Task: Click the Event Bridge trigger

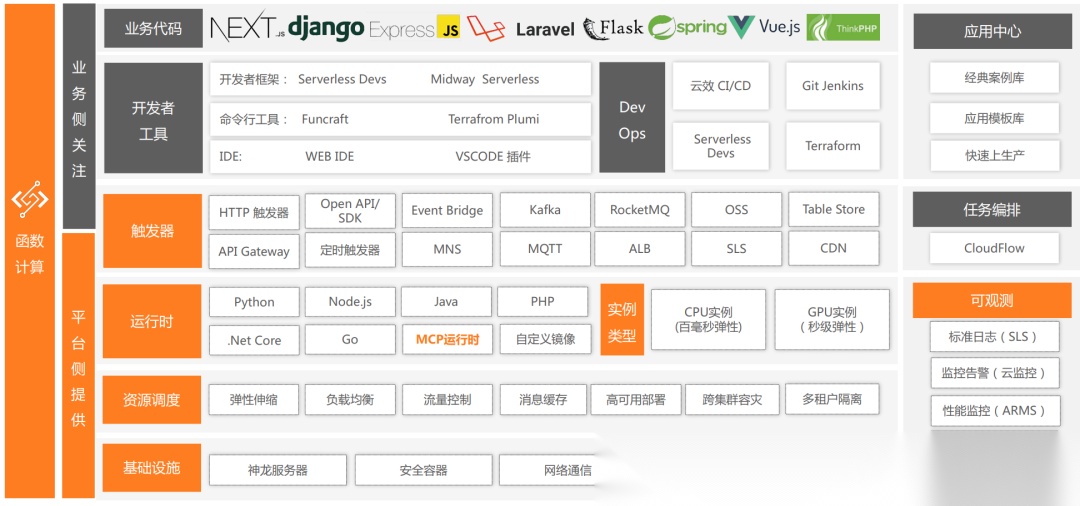Action: coord(447,210)
